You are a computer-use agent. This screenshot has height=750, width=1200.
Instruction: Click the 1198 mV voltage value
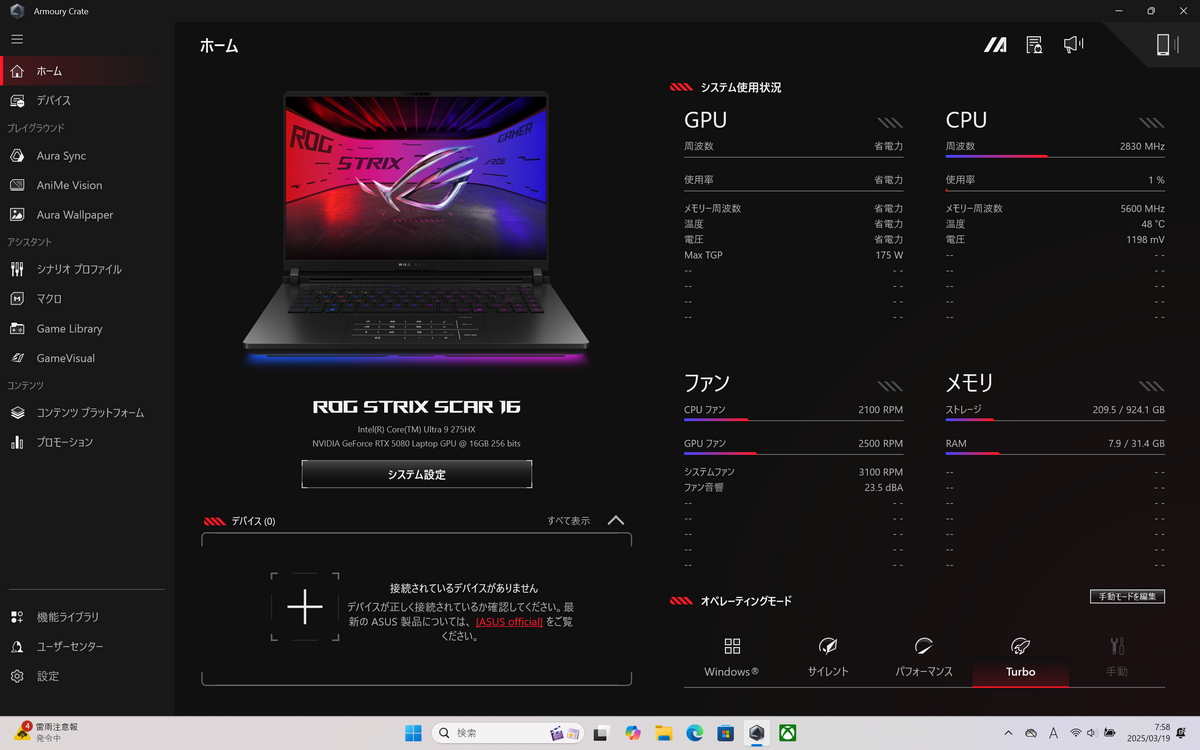[x=1145, y=240]
